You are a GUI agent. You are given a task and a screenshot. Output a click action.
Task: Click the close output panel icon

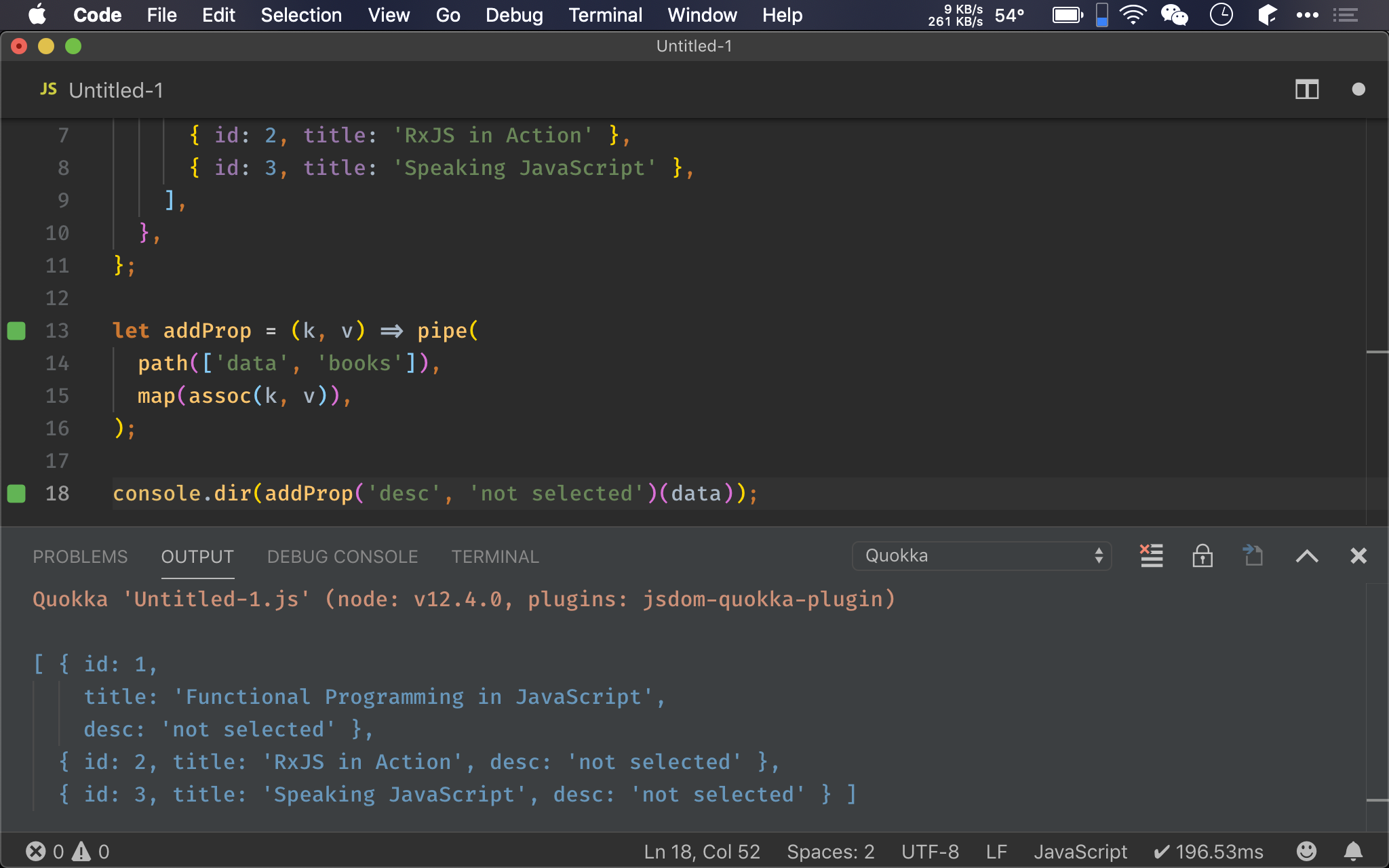point(1358,555)
